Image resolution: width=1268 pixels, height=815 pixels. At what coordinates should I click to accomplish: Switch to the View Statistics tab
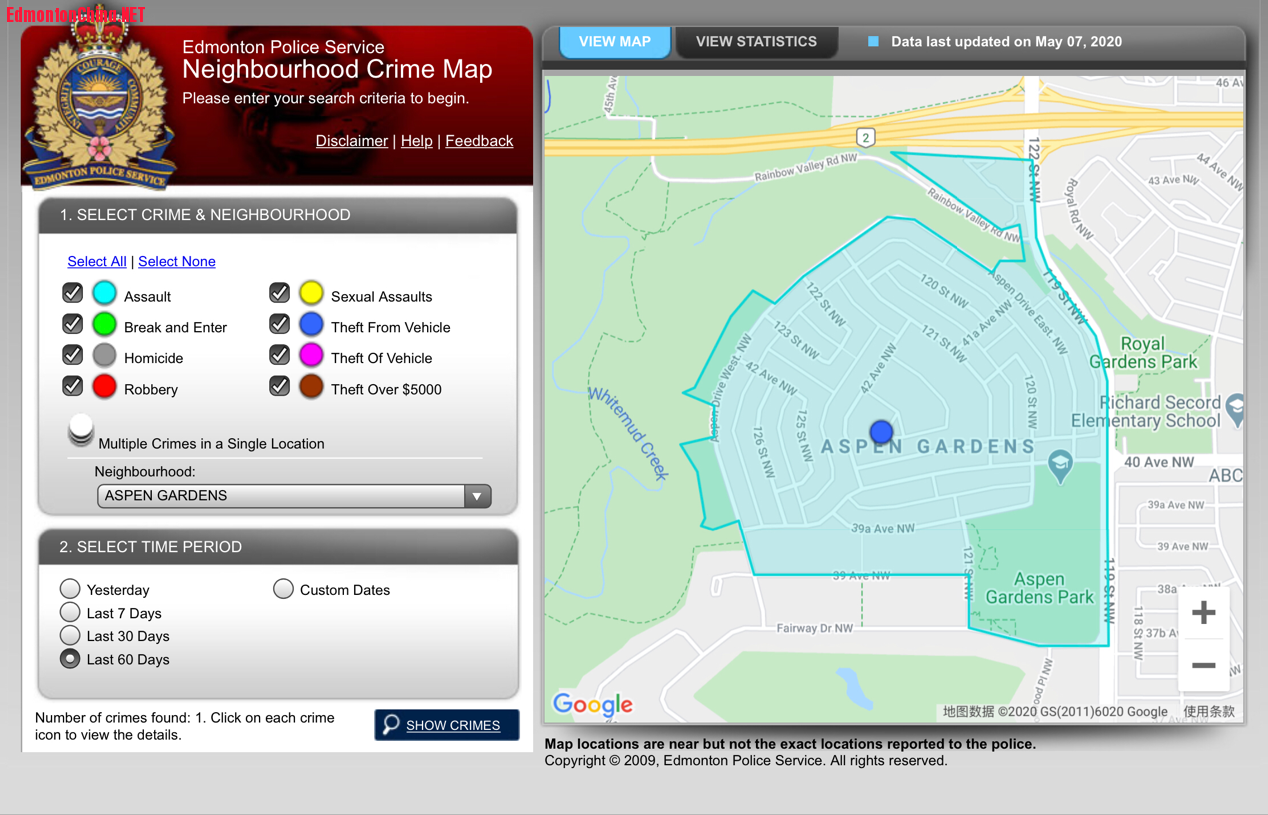[x=756, y=42]
